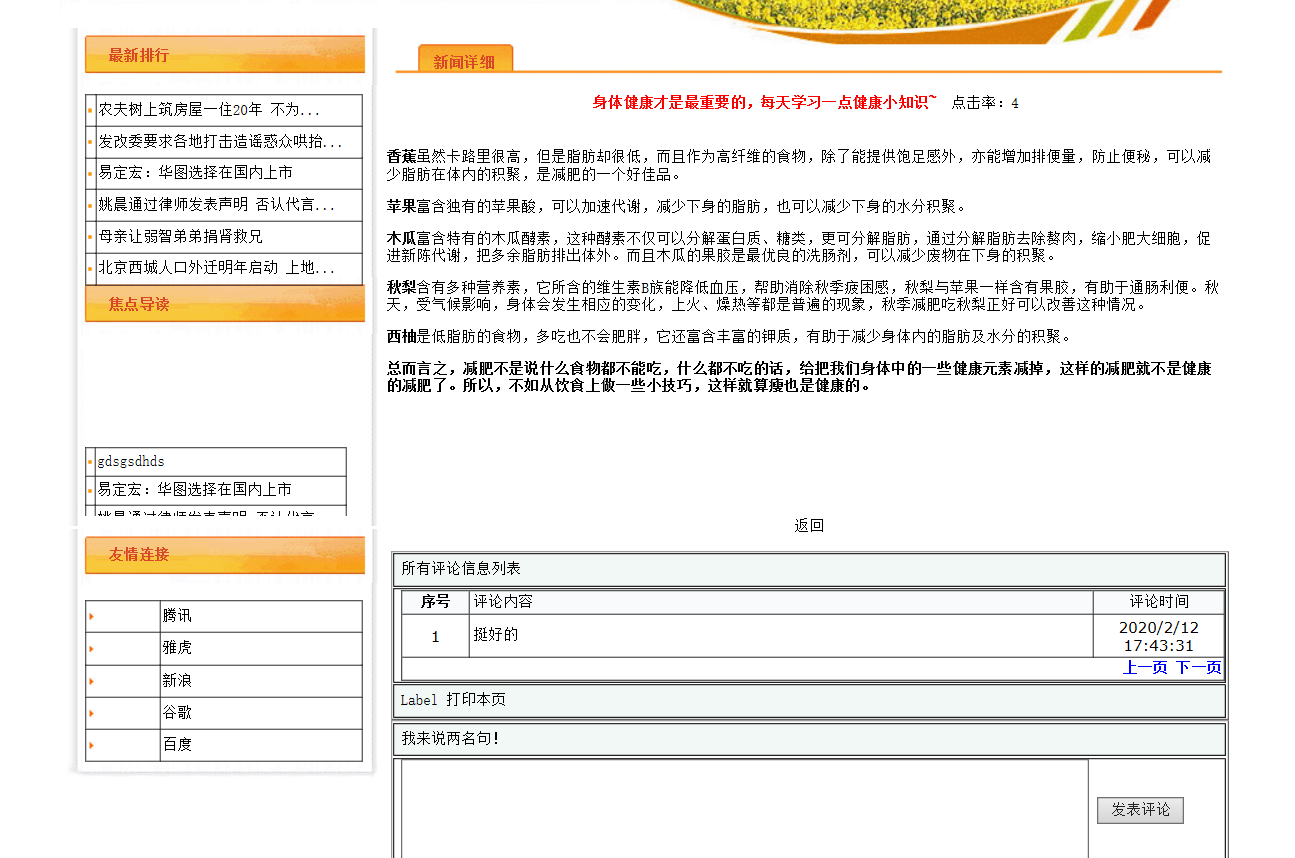Visit the 雅虎 friendly link

(x=177, y=648)
